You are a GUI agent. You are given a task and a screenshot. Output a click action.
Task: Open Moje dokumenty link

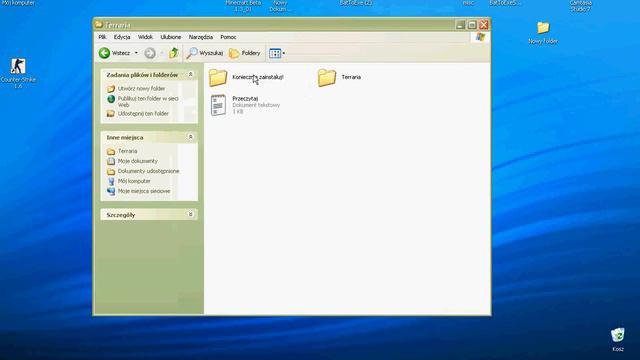(x=138, y=161)
